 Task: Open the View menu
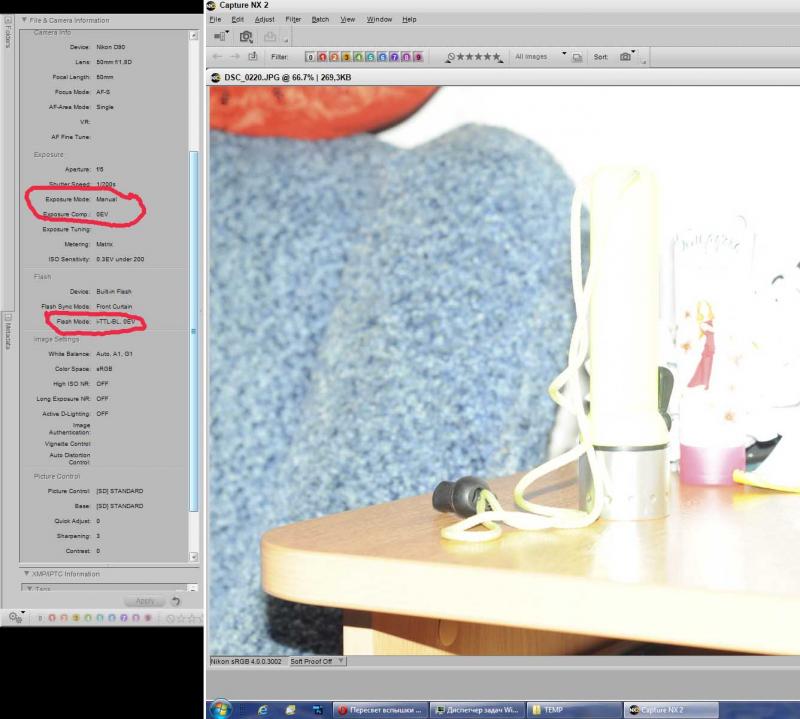click(347, 19)
